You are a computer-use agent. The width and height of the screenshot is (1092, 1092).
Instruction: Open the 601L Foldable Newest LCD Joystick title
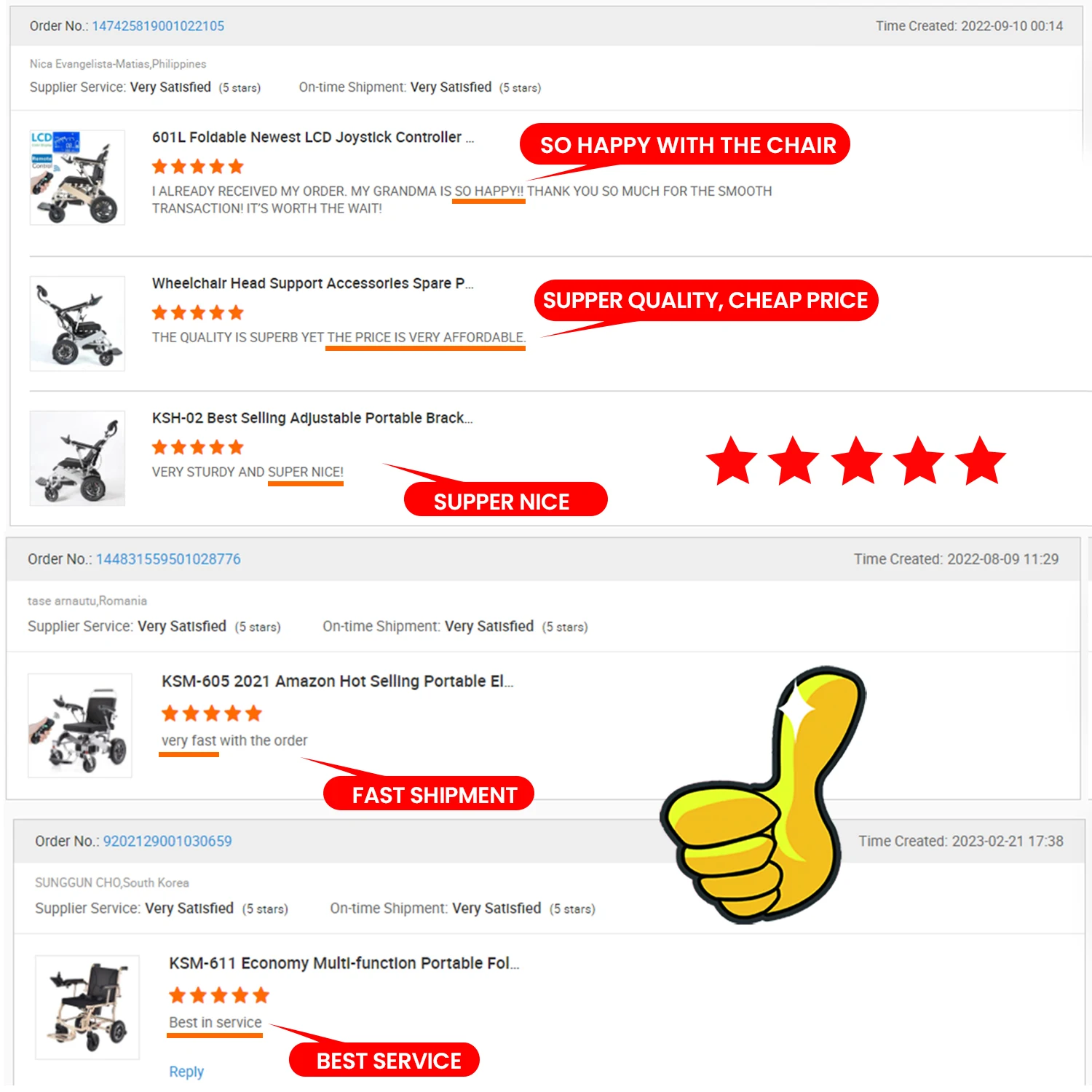pyautogui.click(x=313, y=138)
